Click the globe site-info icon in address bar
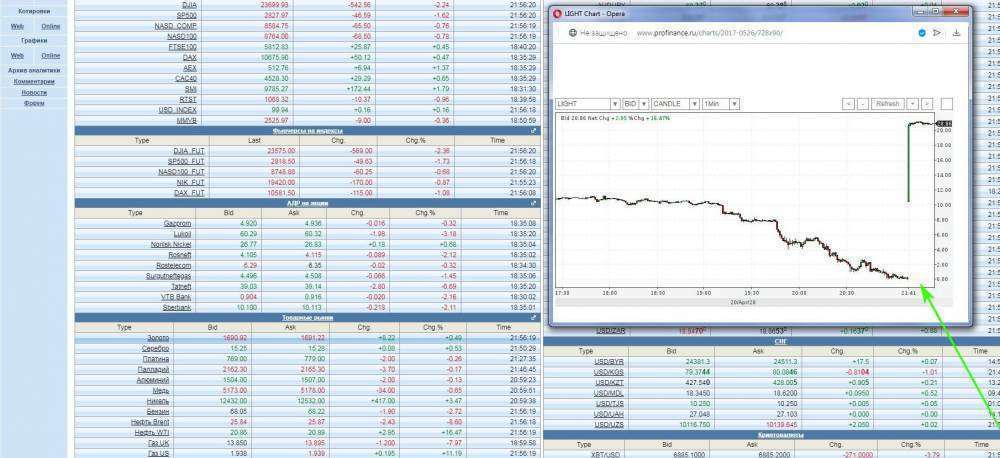The width and height of the screenshot is (1000, 458). 573,33
